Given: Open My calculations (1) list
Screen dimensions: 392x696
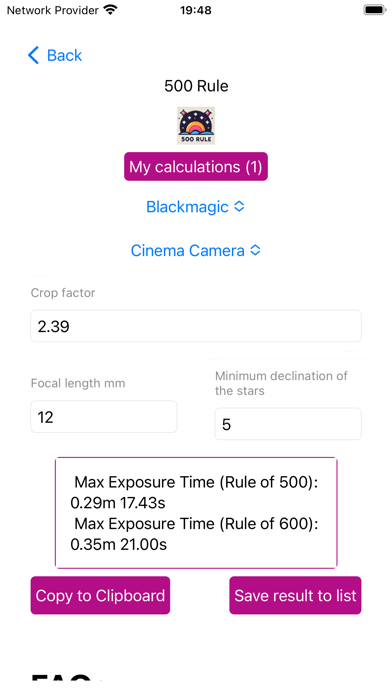Looking at the screenshot, I should [x=196, y=166].
